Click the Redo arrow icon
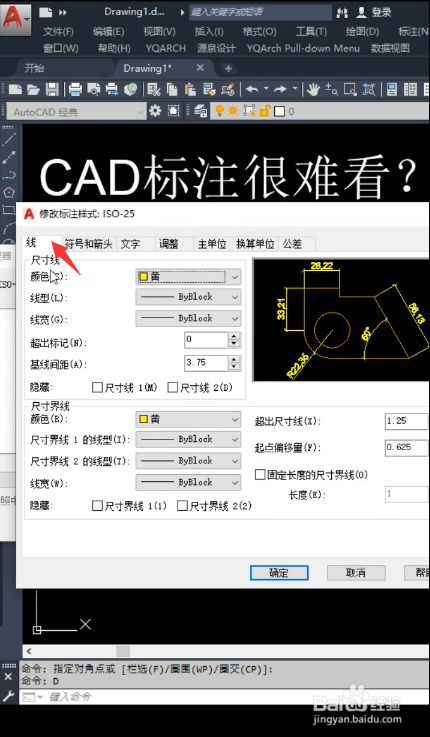Viewport: 430px width, 737px height. coord(280,88)
